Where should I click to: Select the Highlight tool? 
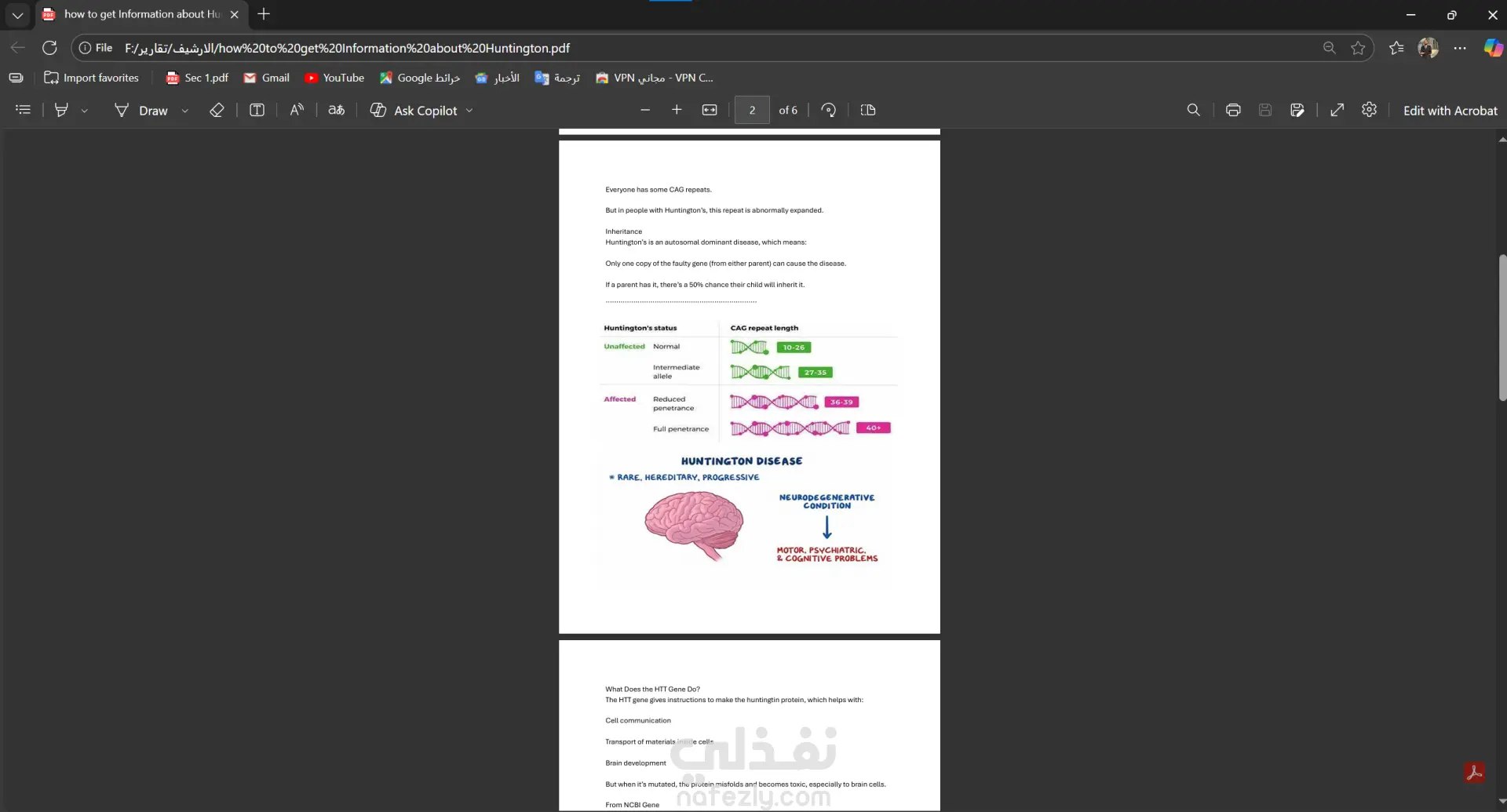point(61,111)
